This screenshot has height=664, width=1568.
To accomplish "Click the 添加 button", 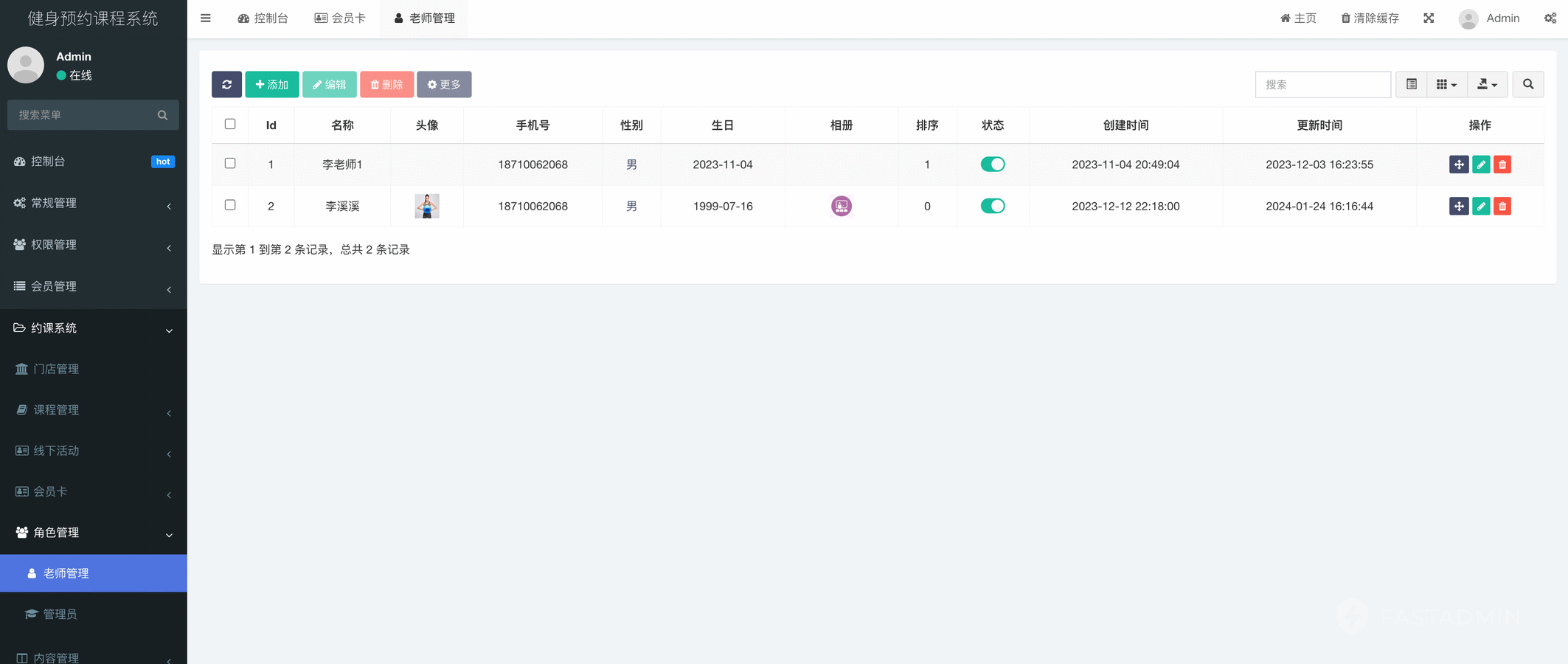I will (x=271, y=85).
